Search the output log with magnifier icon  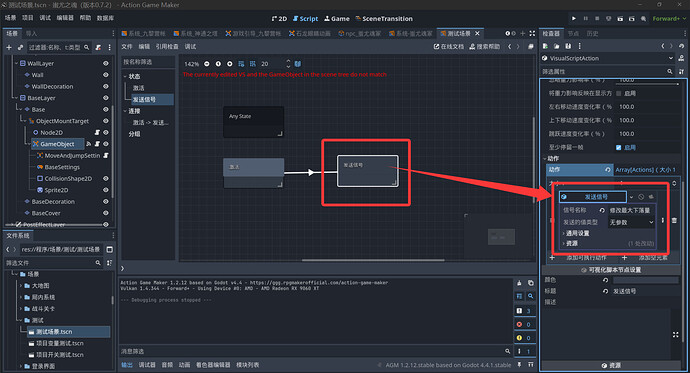point(531,296)
